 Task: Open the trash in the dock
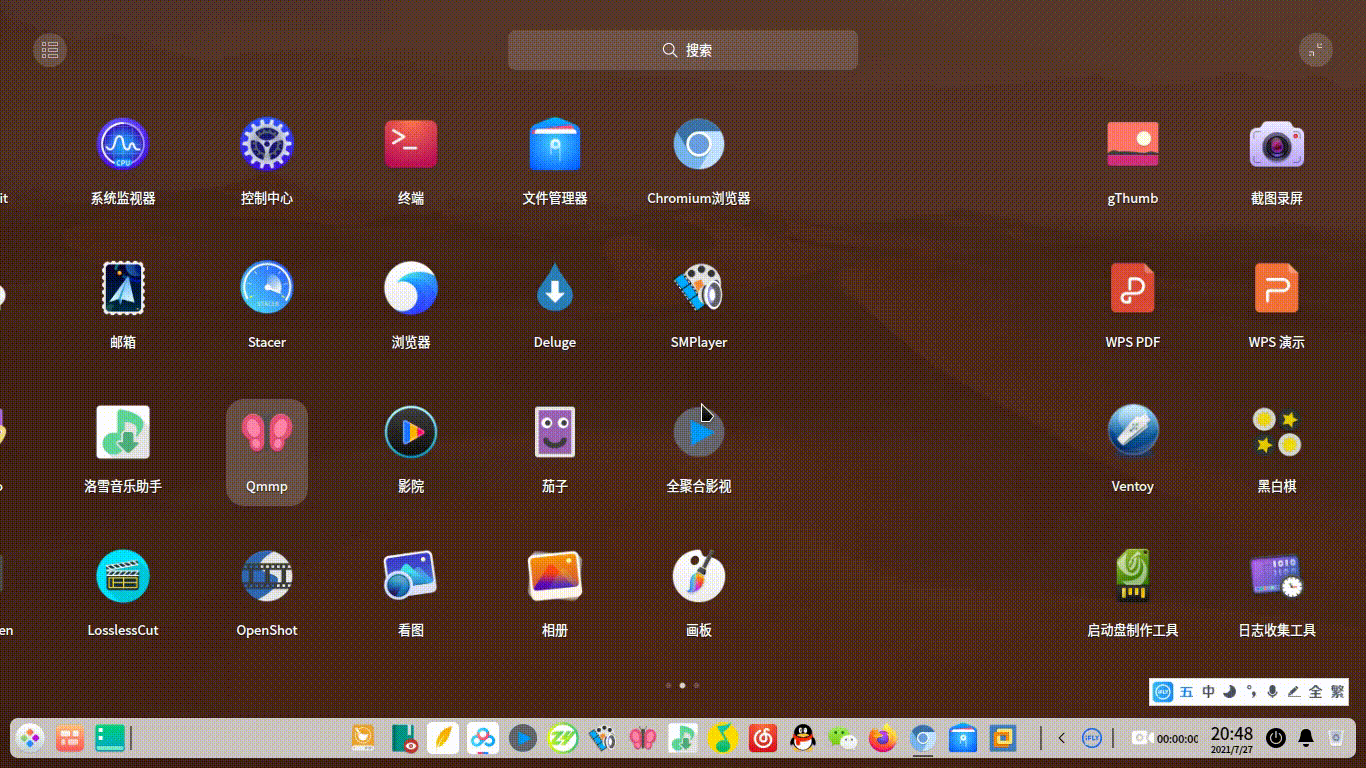pyautogui.click(x=1336, y=739)
